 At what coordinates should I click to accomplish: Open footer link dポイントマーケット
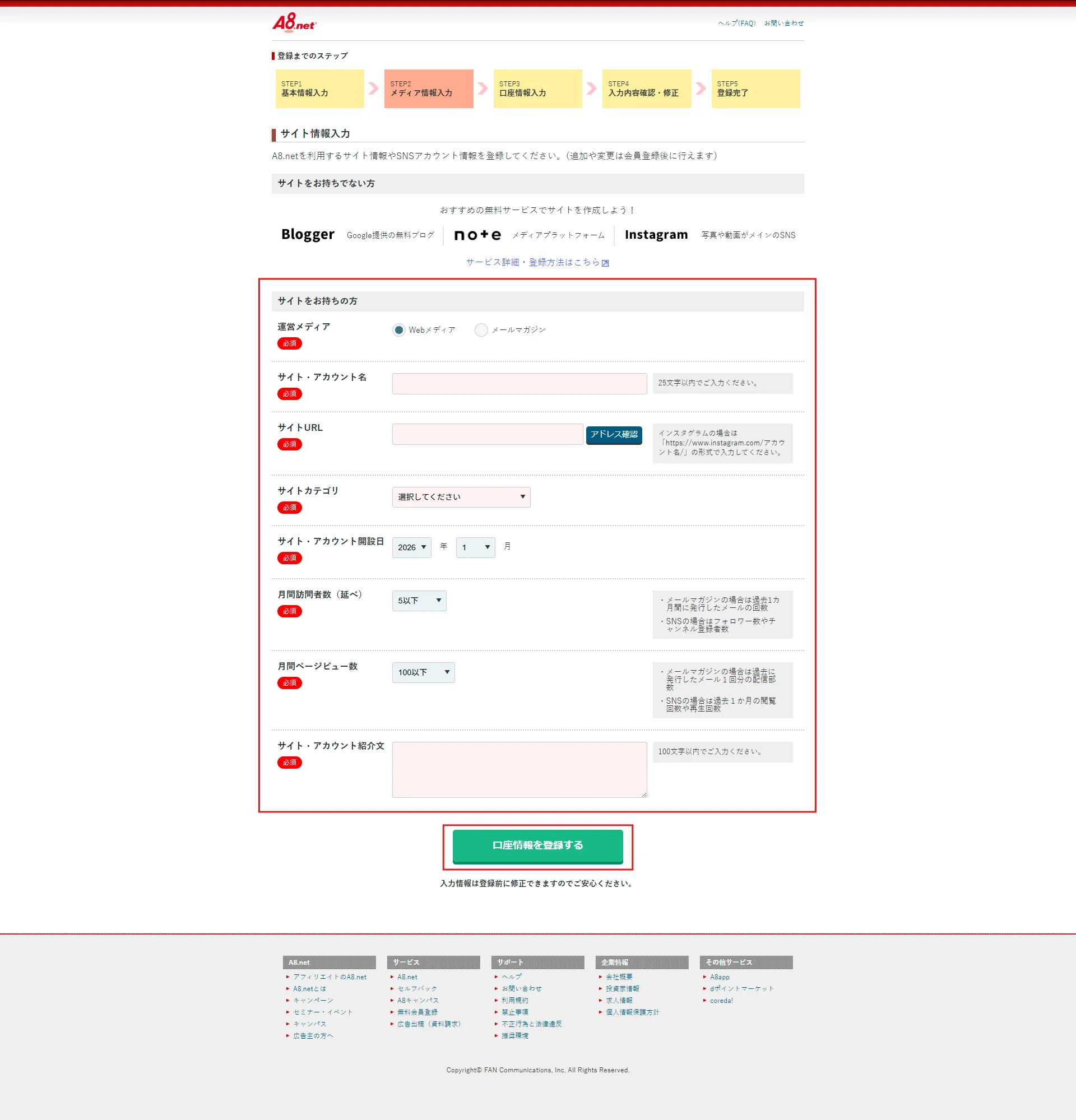(x=743, y=988)
